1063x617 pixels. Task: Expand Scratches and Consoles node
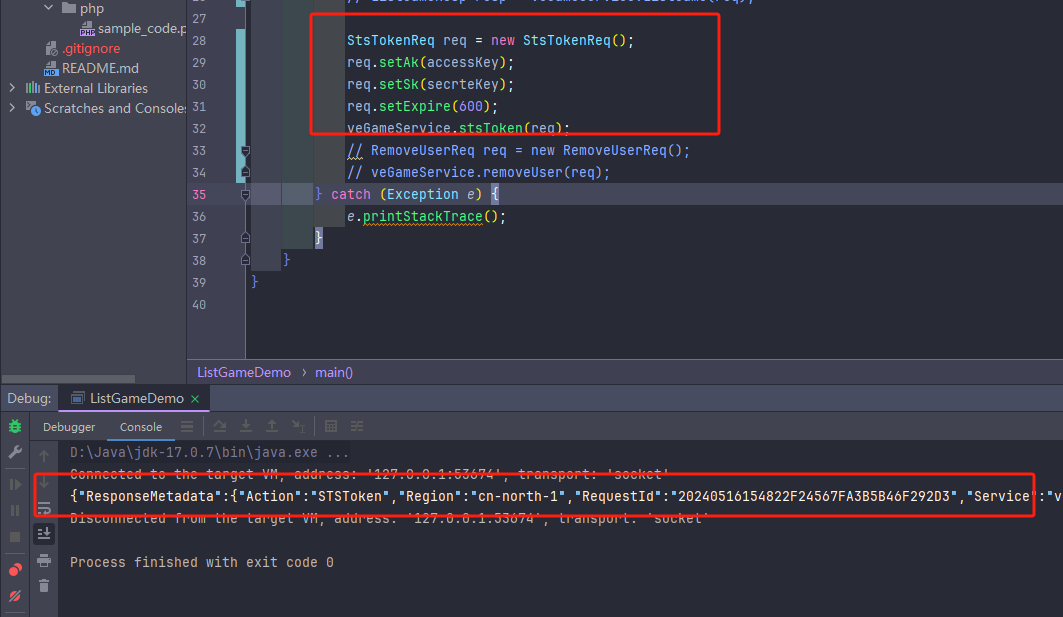(x=12, y=108)
